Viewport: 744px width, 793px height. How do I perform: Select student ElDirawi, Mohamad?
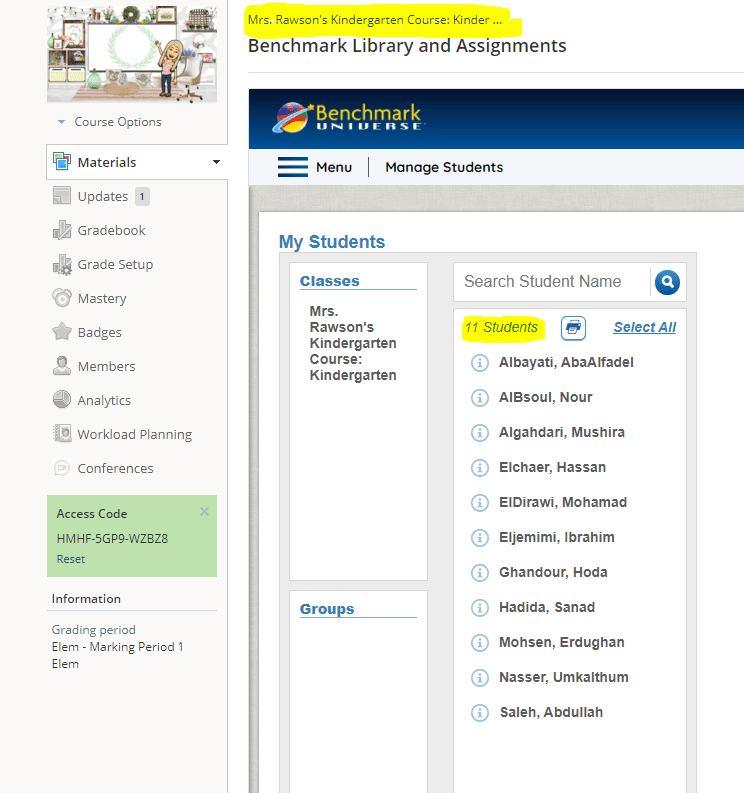coord(563,502)
